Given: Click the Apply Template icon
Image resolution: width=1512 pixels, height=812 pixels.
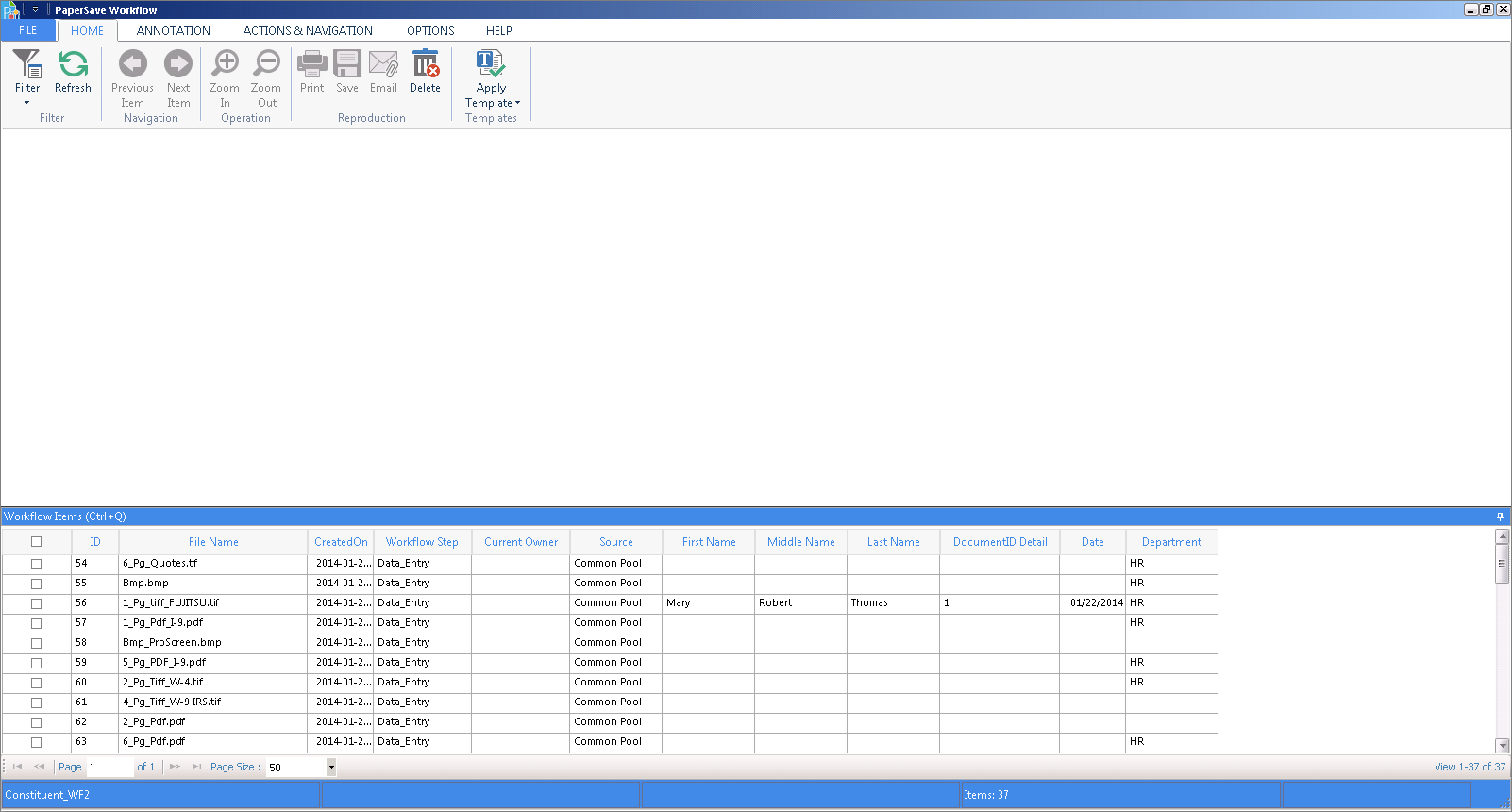Looking at the screenshot, I should click(x=491, y=63).
